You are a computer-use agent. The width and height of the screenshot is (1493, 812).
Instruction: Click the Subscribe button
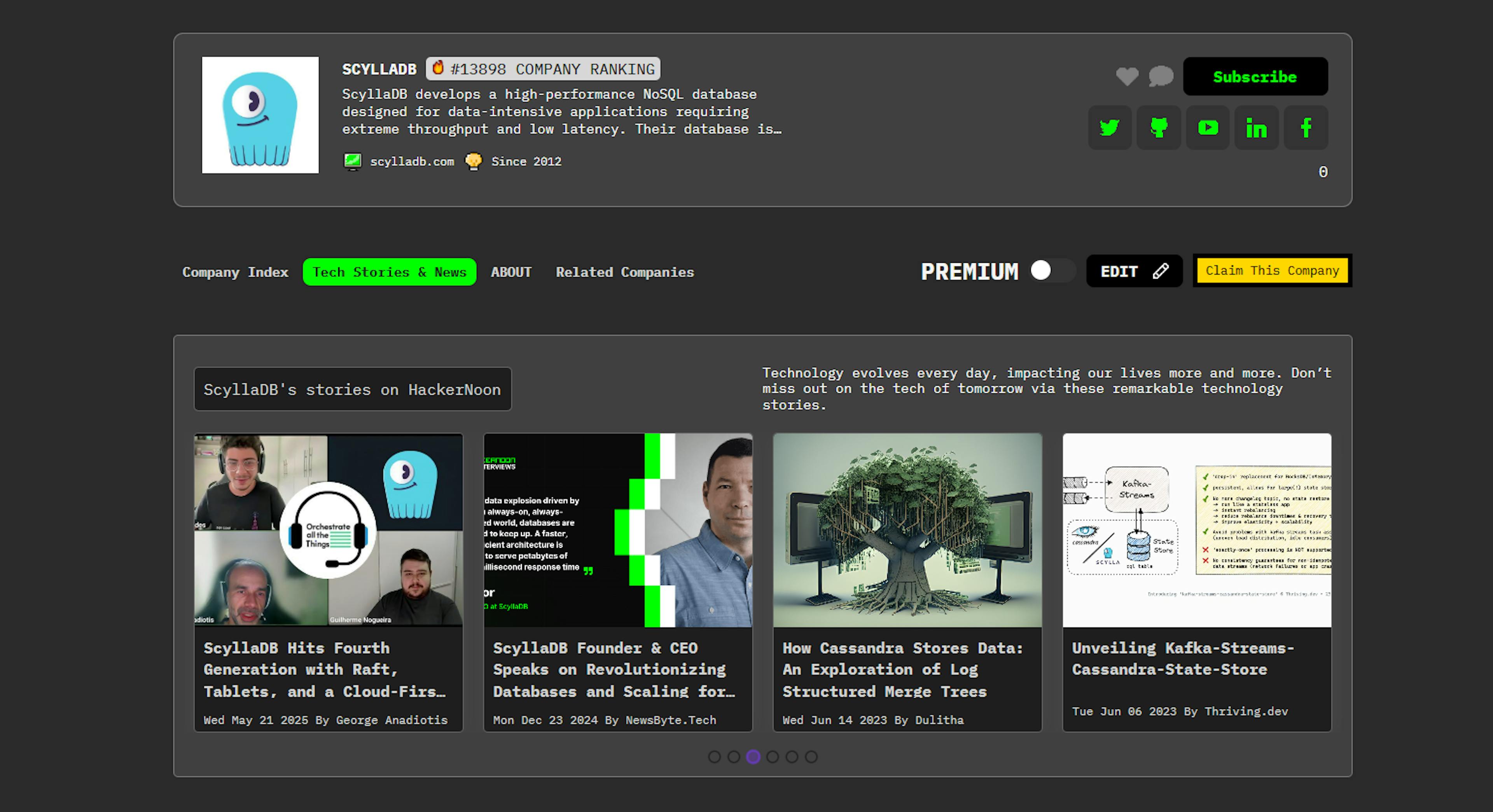(x=1255, y=76)
